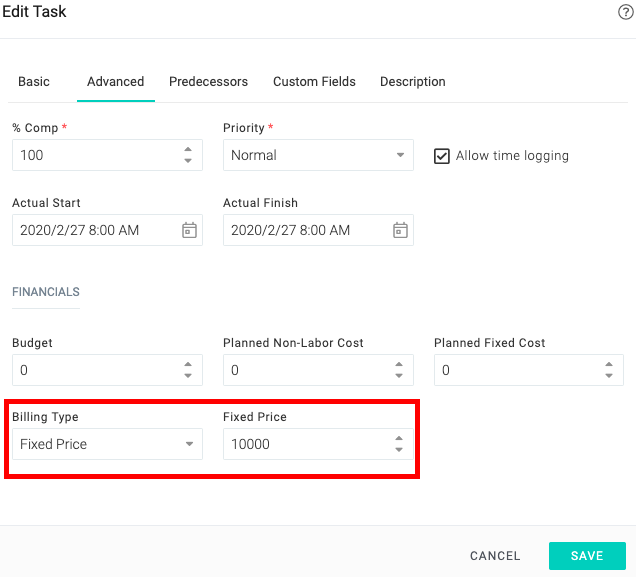
Task: Open Actual Finish calendar picker
Action: [x=400, y=230]
